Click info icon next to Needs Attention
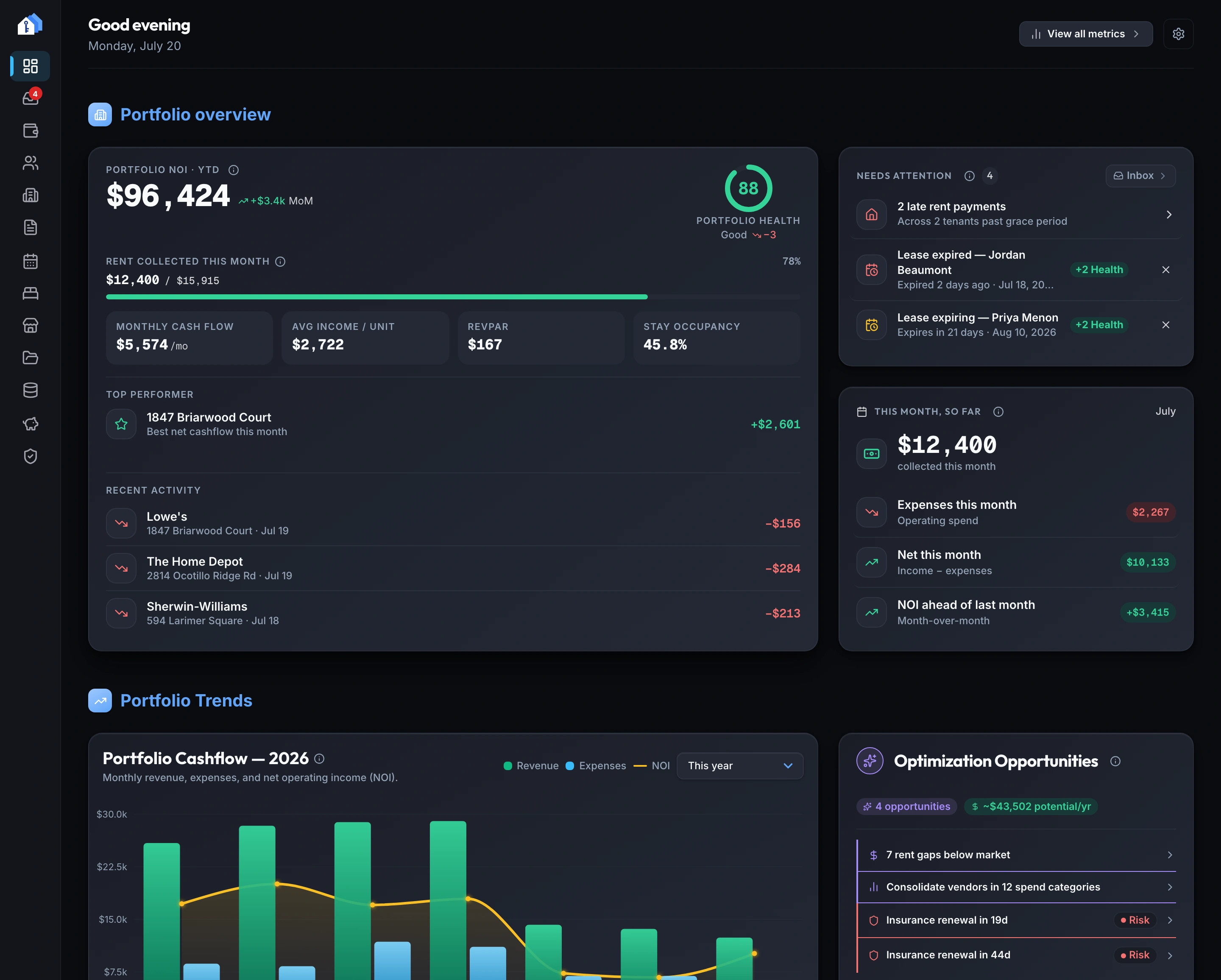The width and height of the screenshot is (1221, 980). point(970,176)
